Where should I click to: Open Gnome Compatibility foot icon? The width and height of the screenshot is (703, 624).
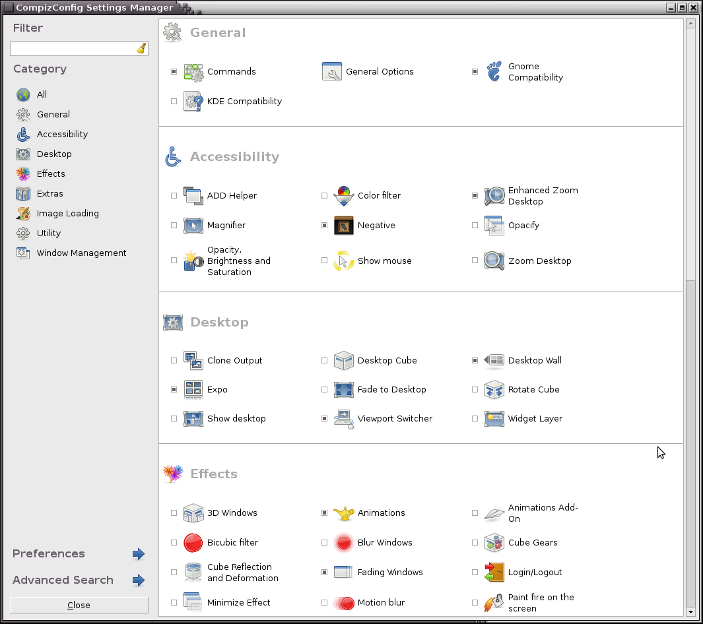494,72
